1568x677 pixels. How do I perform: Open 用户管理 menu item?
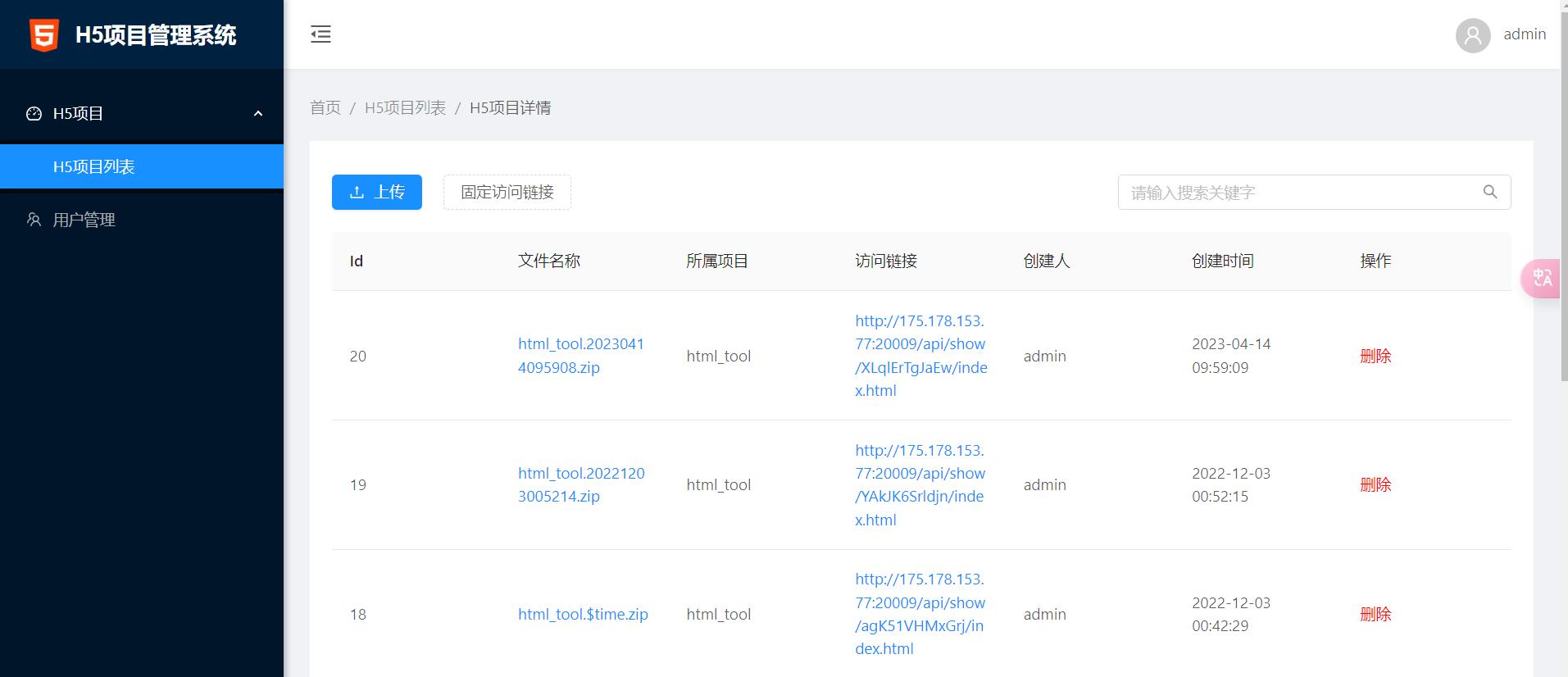[84, 220]
